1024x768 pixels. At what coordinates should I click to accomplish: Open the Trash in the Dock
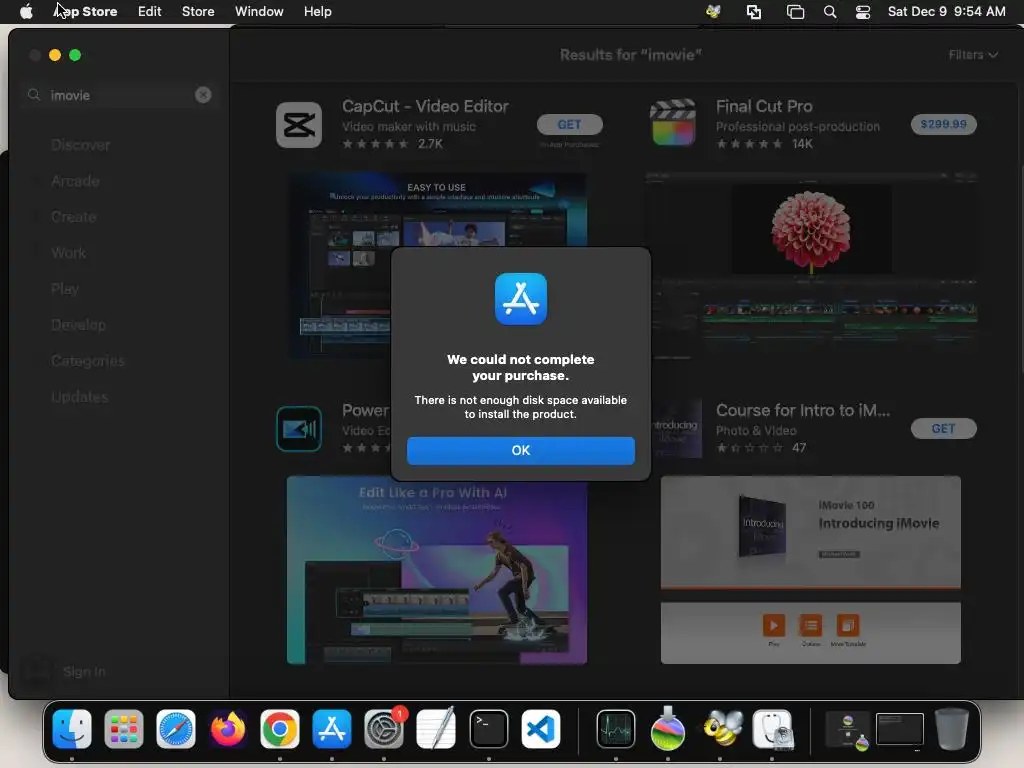pyautogui.click(x=952, y=729)
